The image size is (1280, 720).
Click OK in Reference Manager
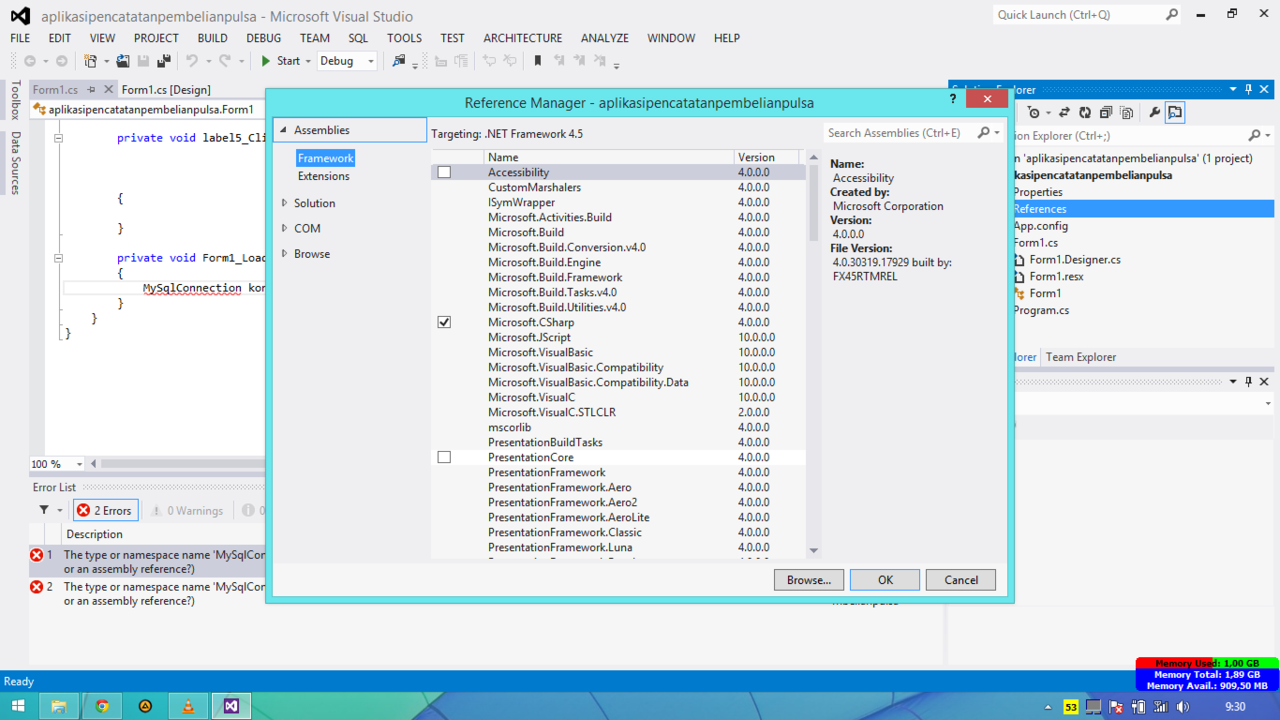pos(885,580)
